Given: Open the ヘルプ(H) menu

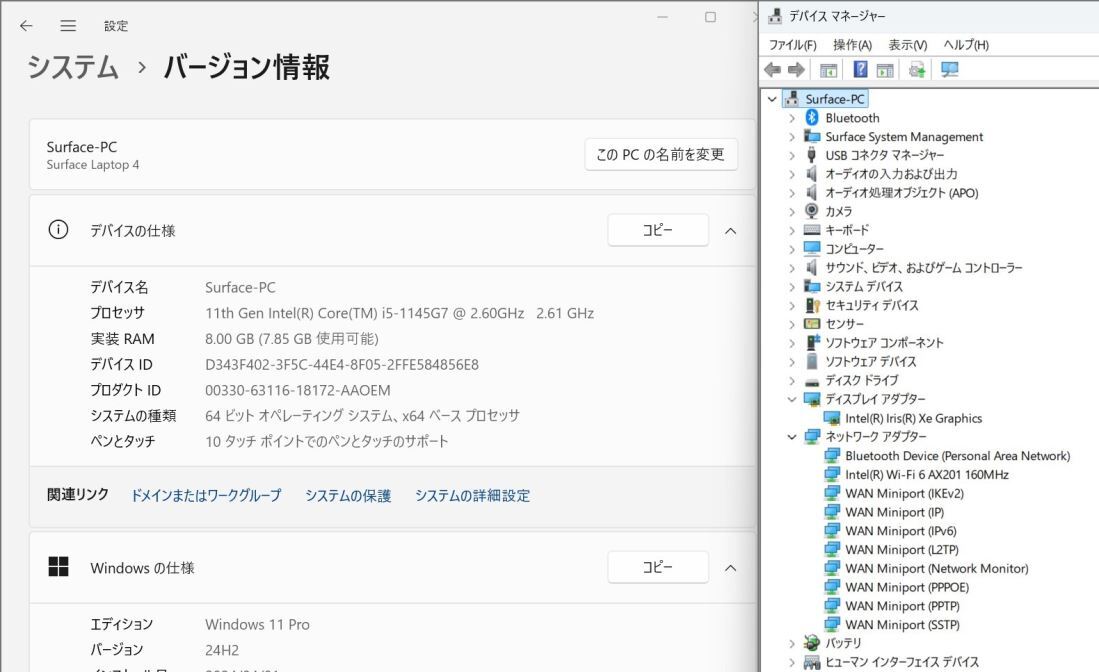Looking at the screenshot, I should pyautogui.click(x=966, y=45).
